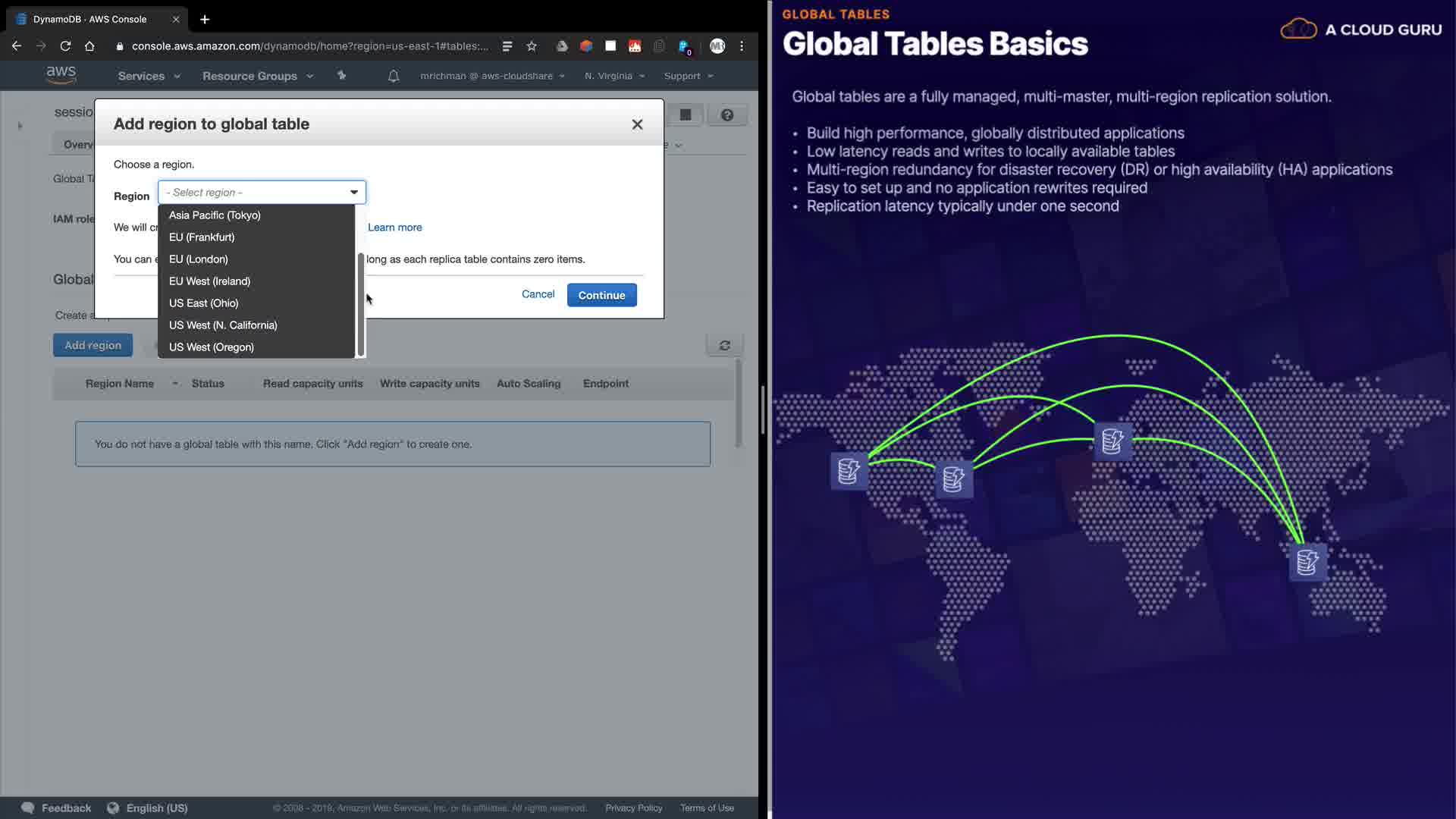Toggle the Select region combo box
Viewport: 1456px width, 819px height.
[262, 193]
